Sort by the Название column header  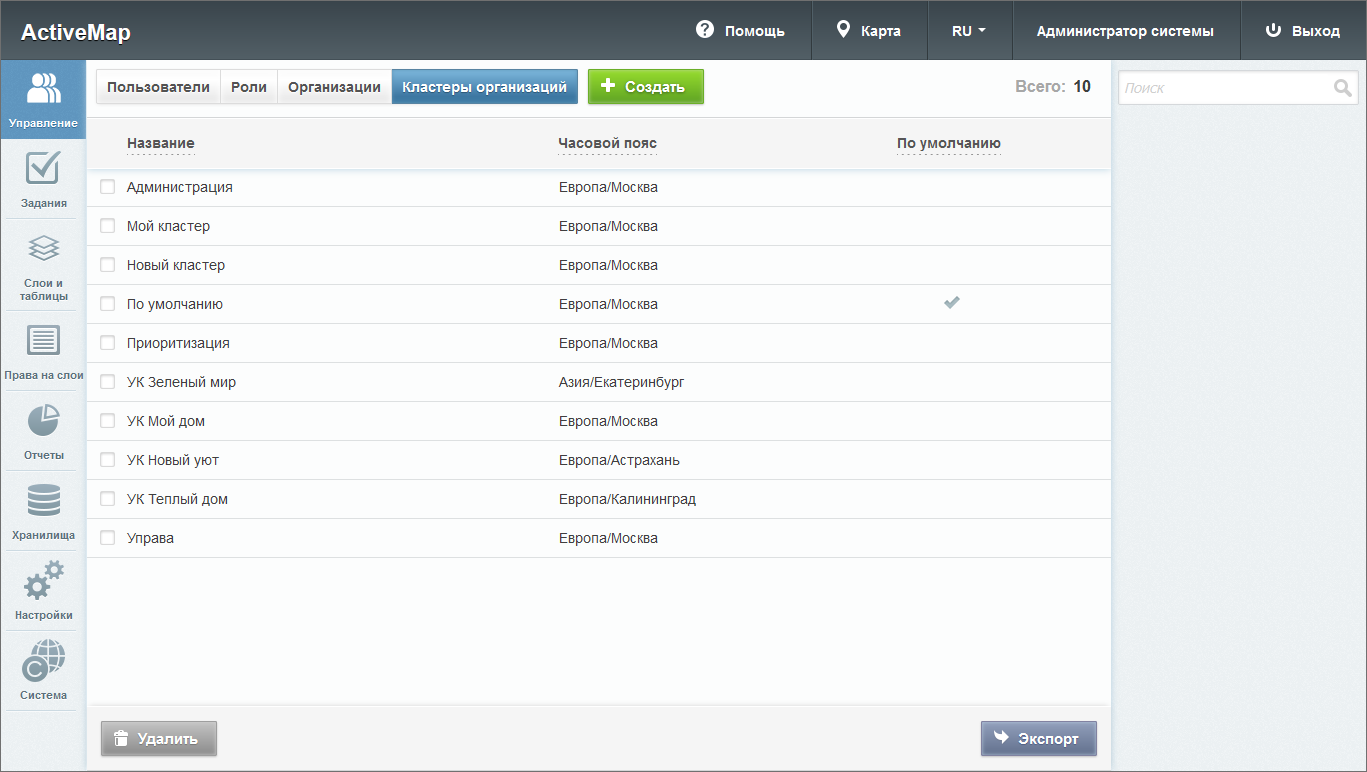coord(160,144)
